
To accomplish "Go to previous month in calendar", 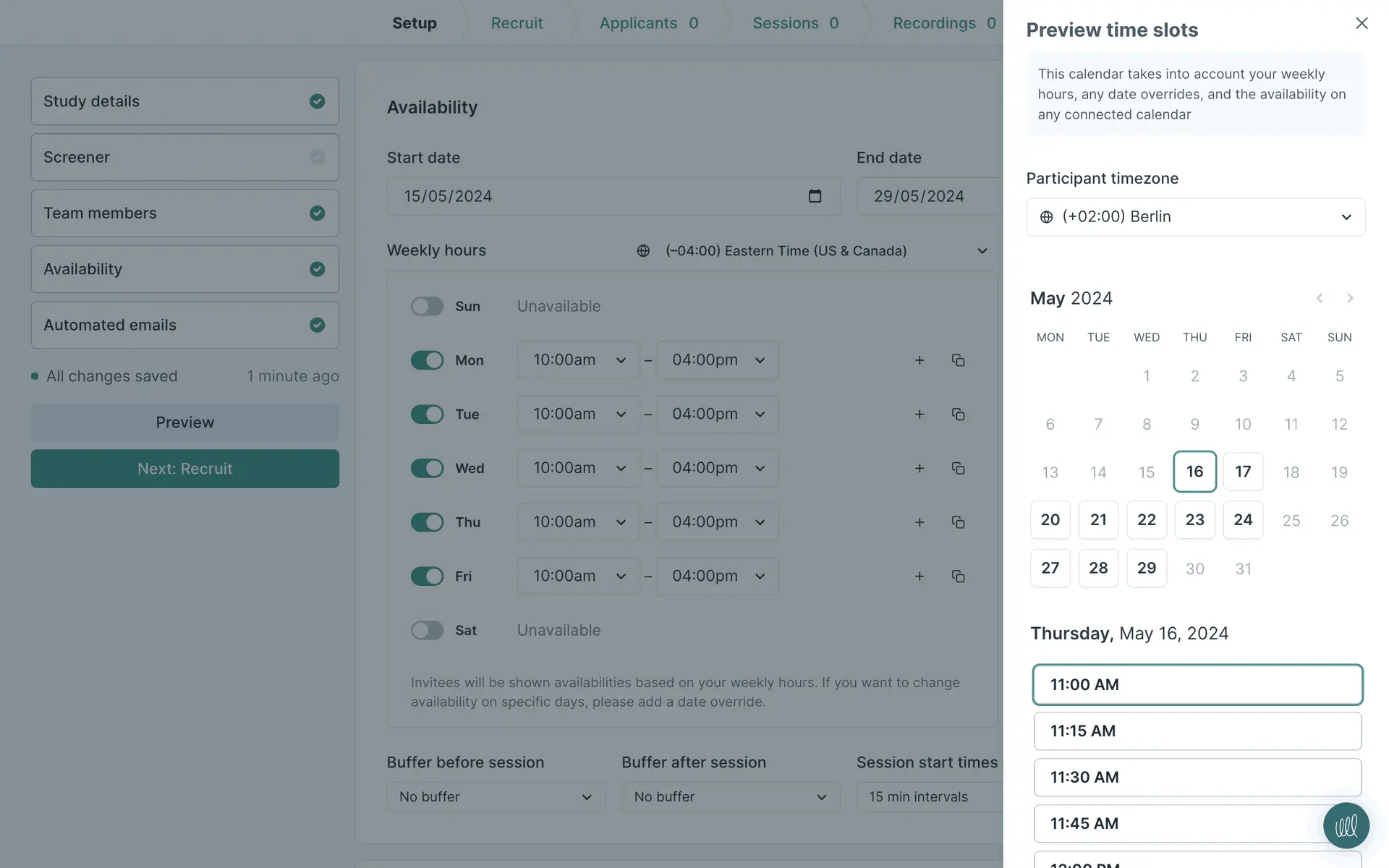I will click(1320, 298).
